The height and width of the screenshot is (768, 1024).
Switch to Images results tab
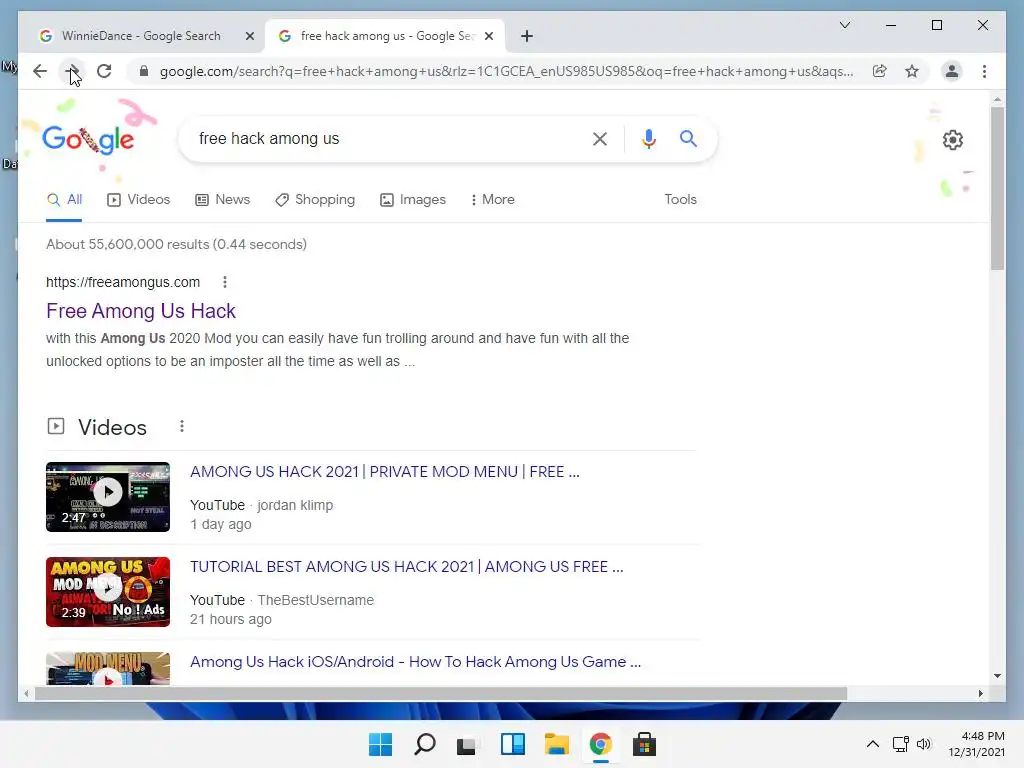pos(413,200)
